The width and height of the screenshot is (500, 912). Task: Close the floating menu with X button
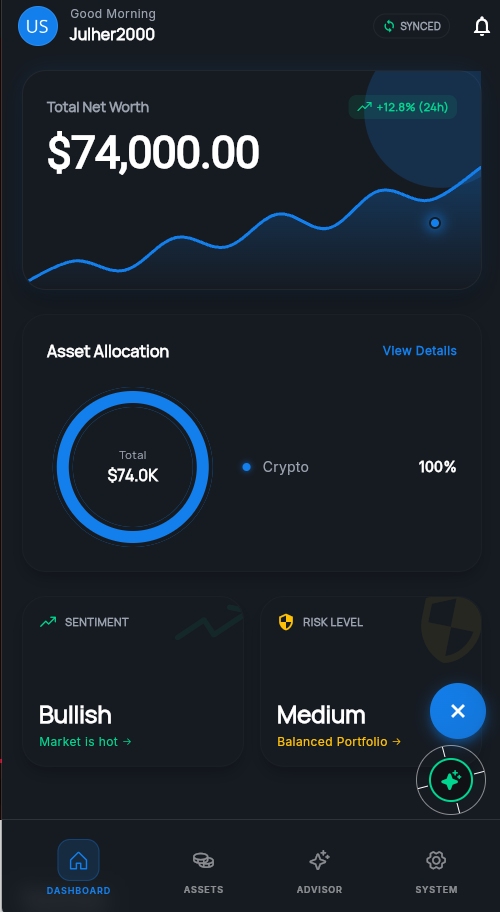458,711
